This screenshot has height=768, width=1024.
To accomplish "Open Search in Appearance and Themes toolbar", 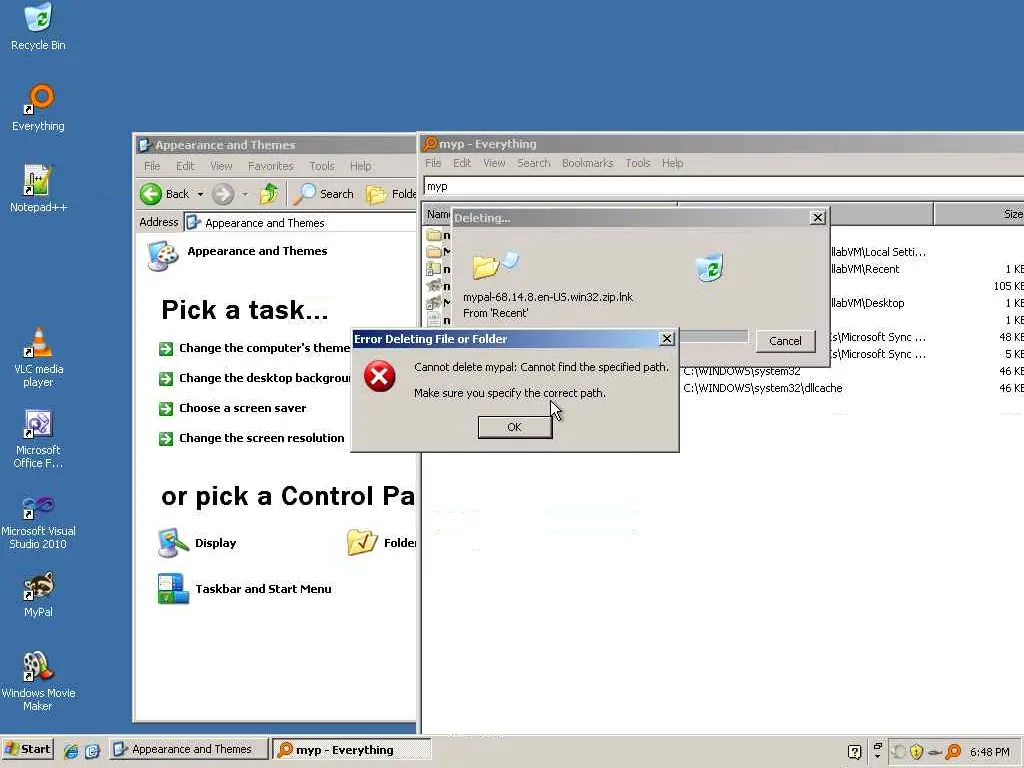I will pos(323,194).
